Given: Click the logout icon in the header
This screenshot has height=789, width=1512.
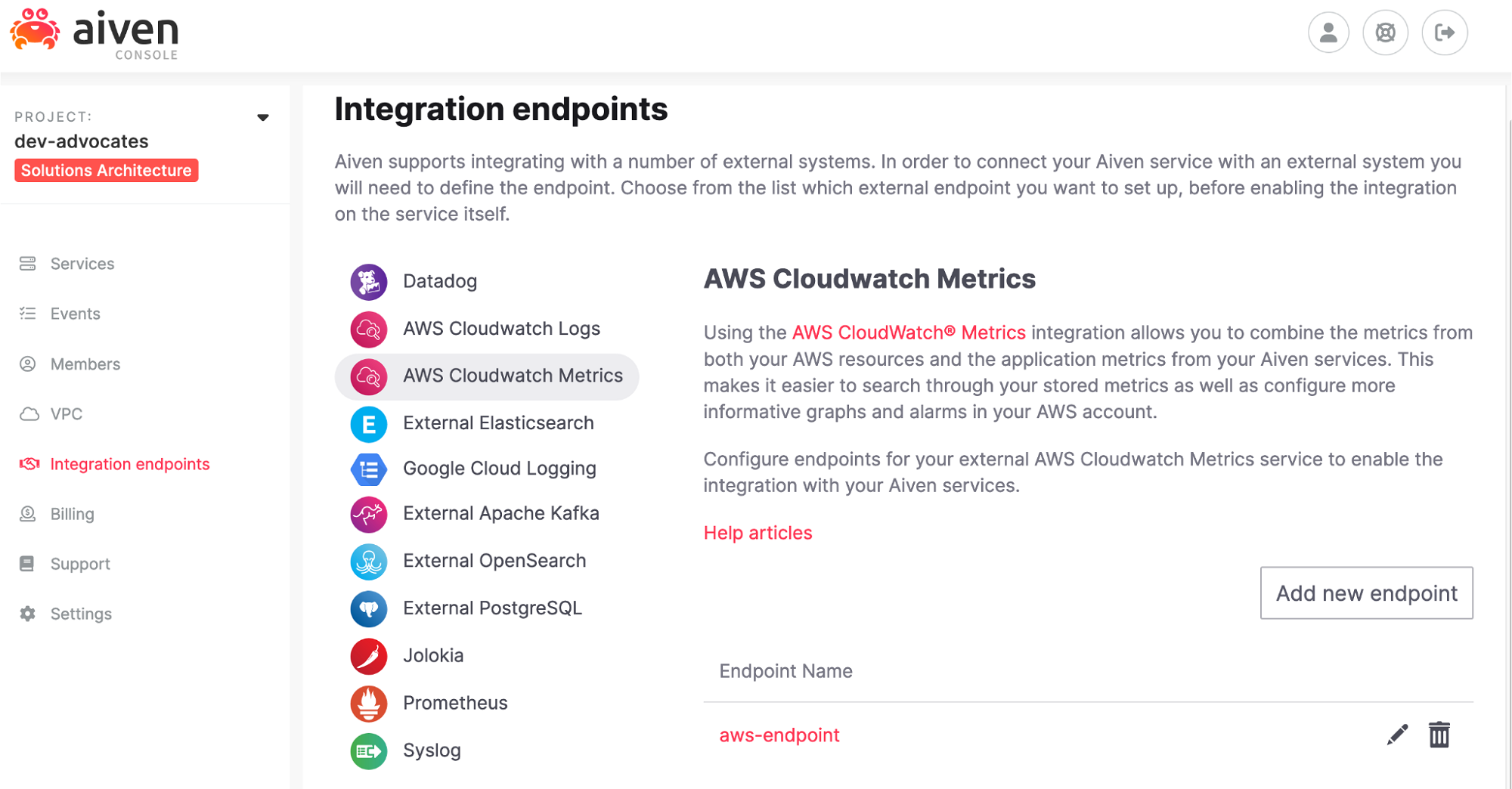Looking at the screenshot, I should 1444,32.
